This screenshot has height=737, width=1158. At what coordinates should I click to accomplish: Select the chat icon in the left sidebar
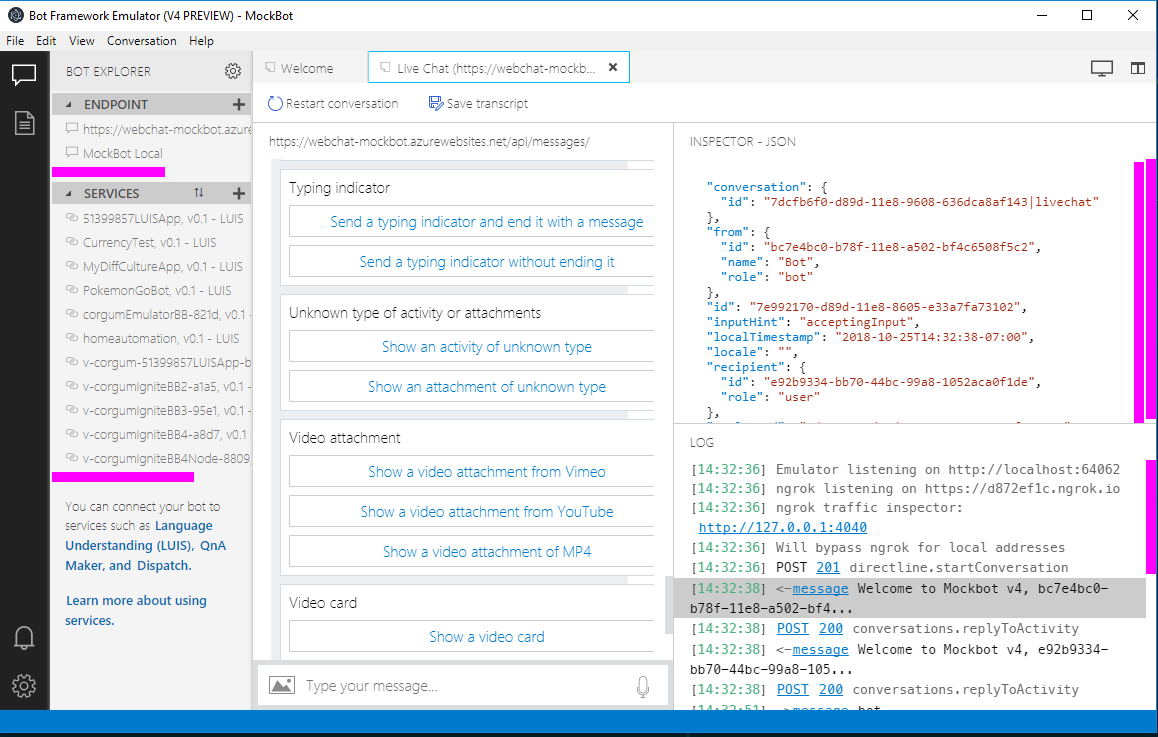pyautogui.click(x=24, y=75)
